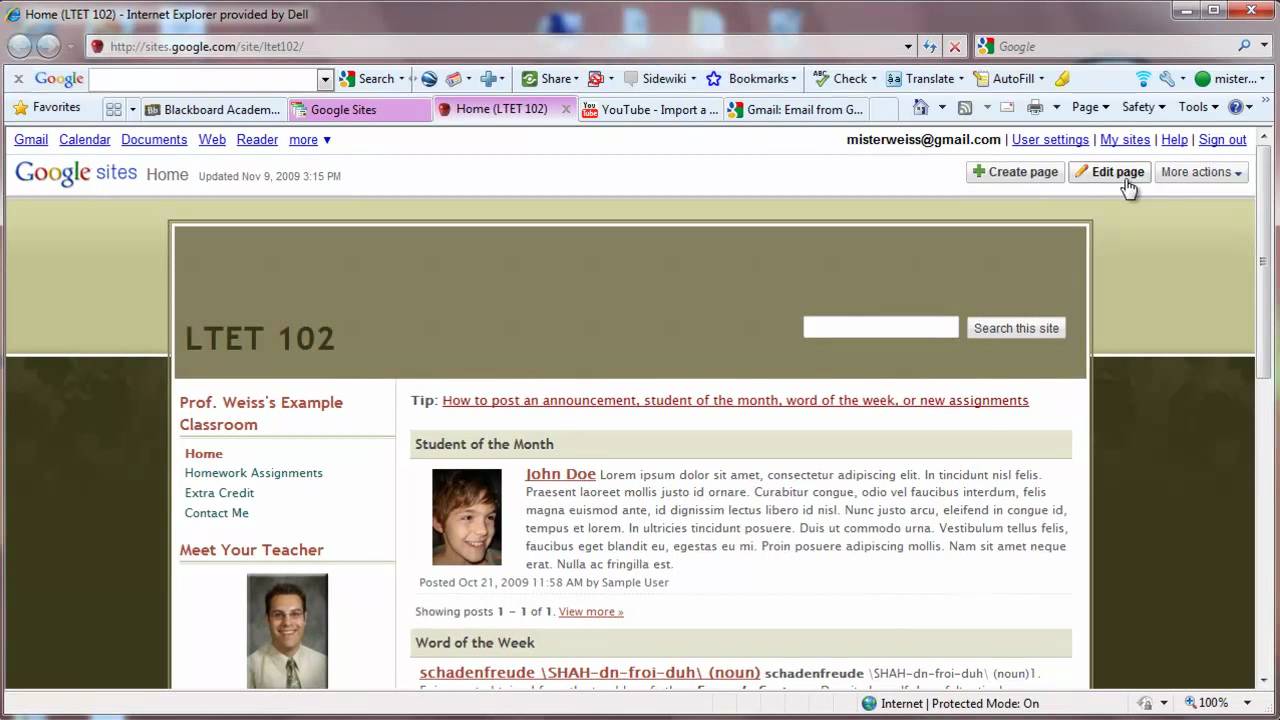Click the My sites link
The width and height of the screenshot is (1280, 720).
pos(1125,140)
